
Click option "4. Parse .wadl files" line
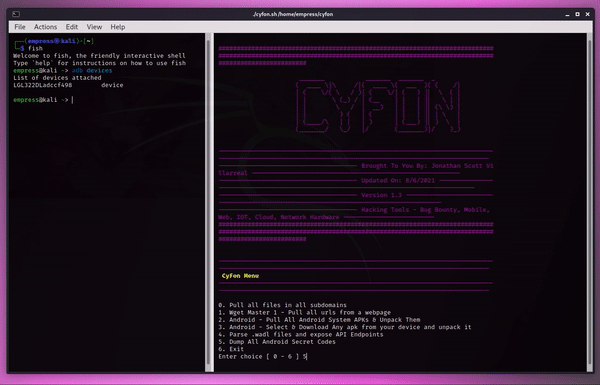(x=301, y=334)
